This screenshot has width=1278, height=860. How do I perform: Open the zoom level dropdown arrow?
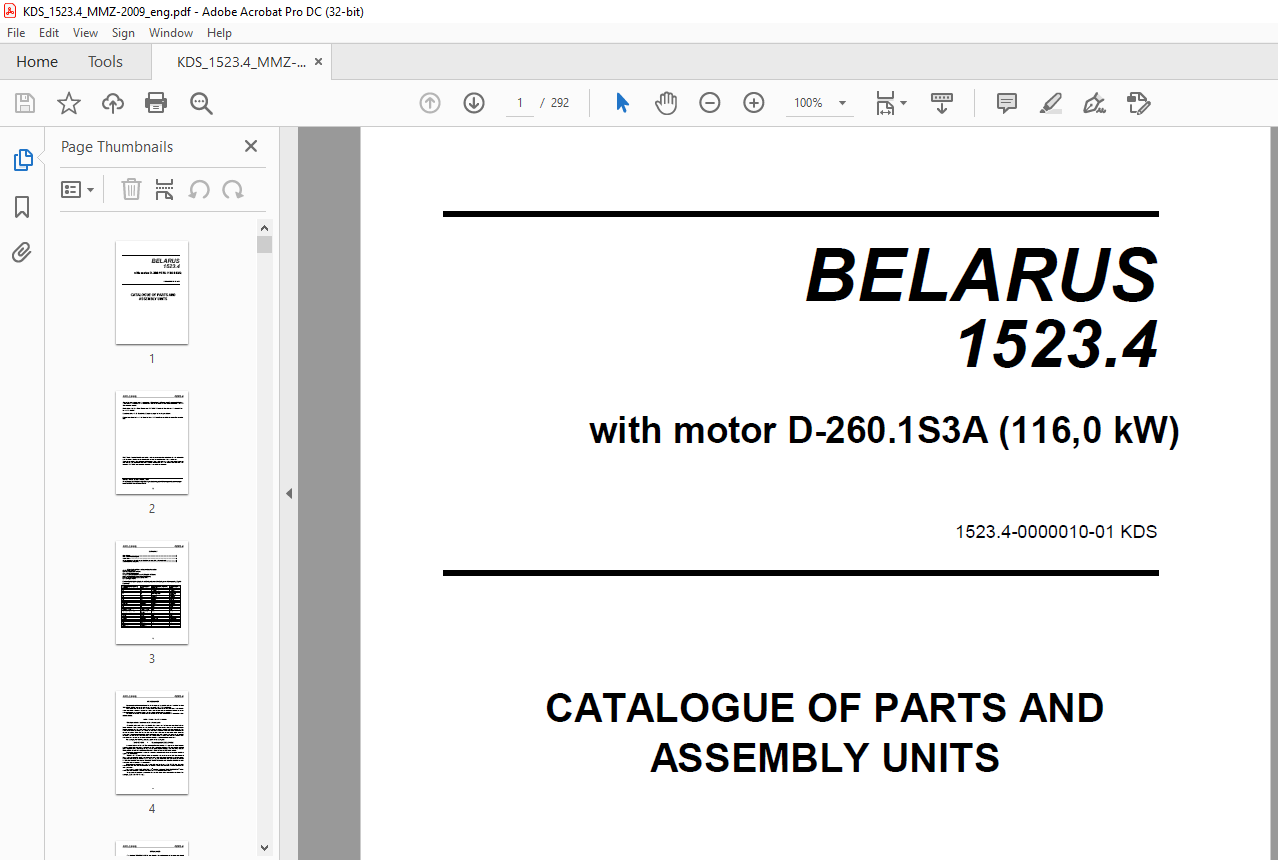[x=842, y=103]
